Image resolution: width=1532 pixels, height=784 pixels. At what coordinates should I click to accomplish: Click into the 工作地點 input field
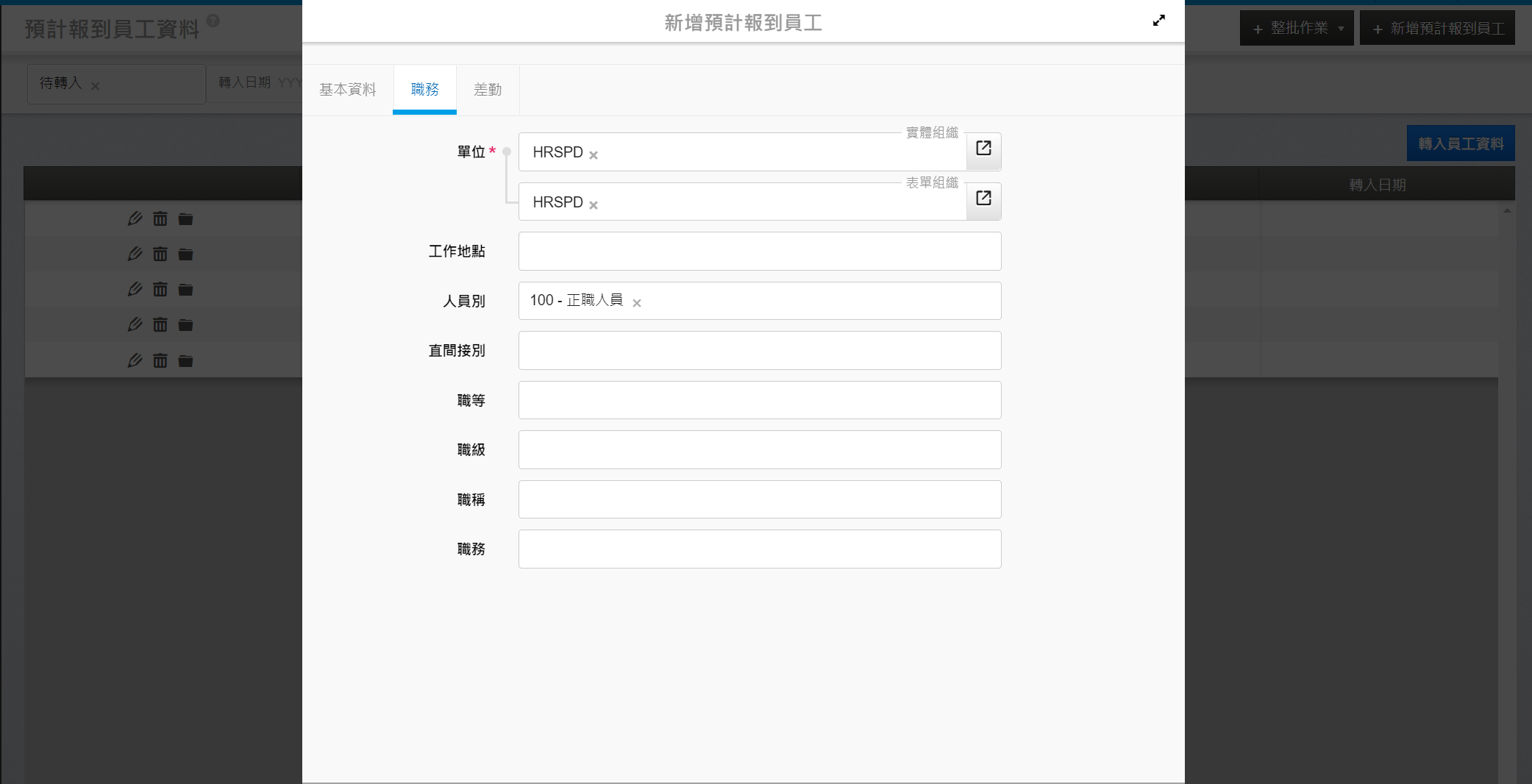[x=759, y=252]
